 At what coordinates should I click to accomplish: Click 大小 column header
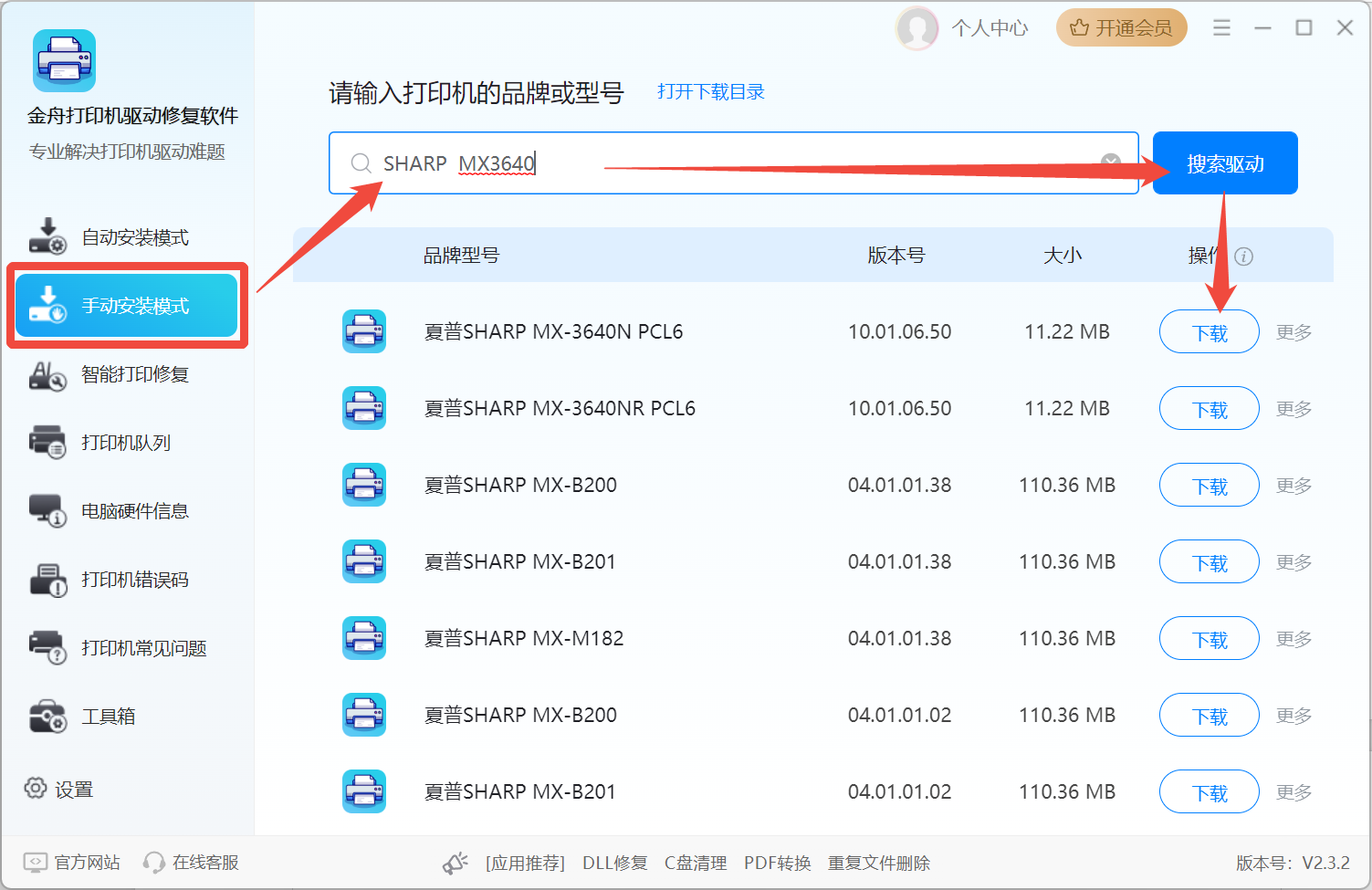(1063, 256)
